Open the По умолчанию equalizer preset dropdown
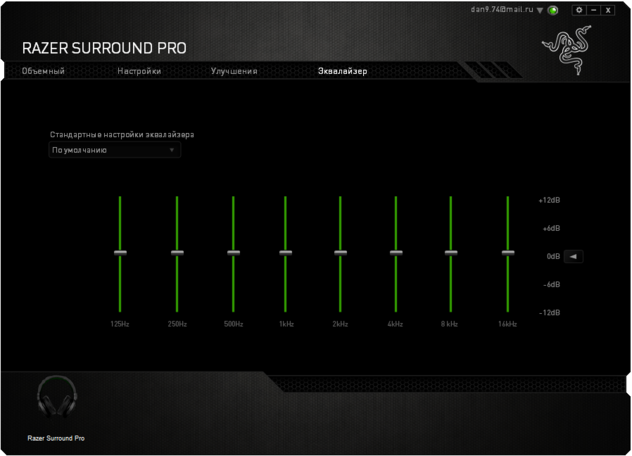 tap(114, 150)
